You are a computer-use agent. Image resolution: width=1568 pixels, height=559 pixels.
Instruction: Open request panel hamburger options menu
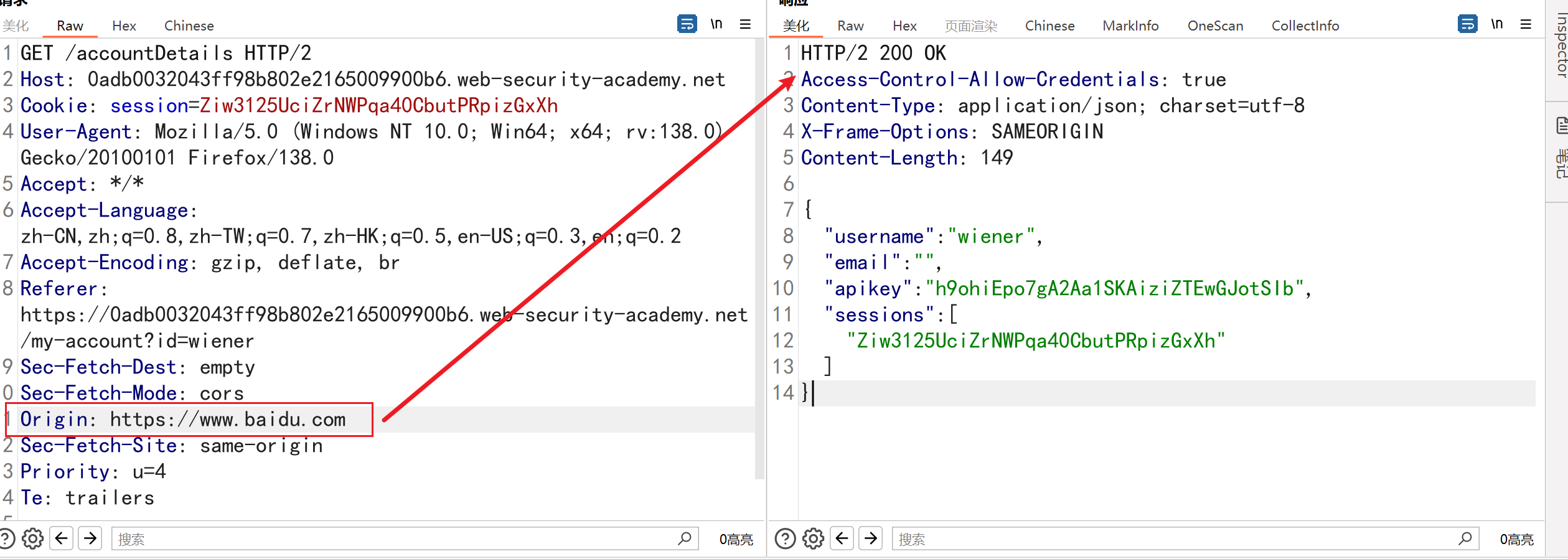coord(745,24)
